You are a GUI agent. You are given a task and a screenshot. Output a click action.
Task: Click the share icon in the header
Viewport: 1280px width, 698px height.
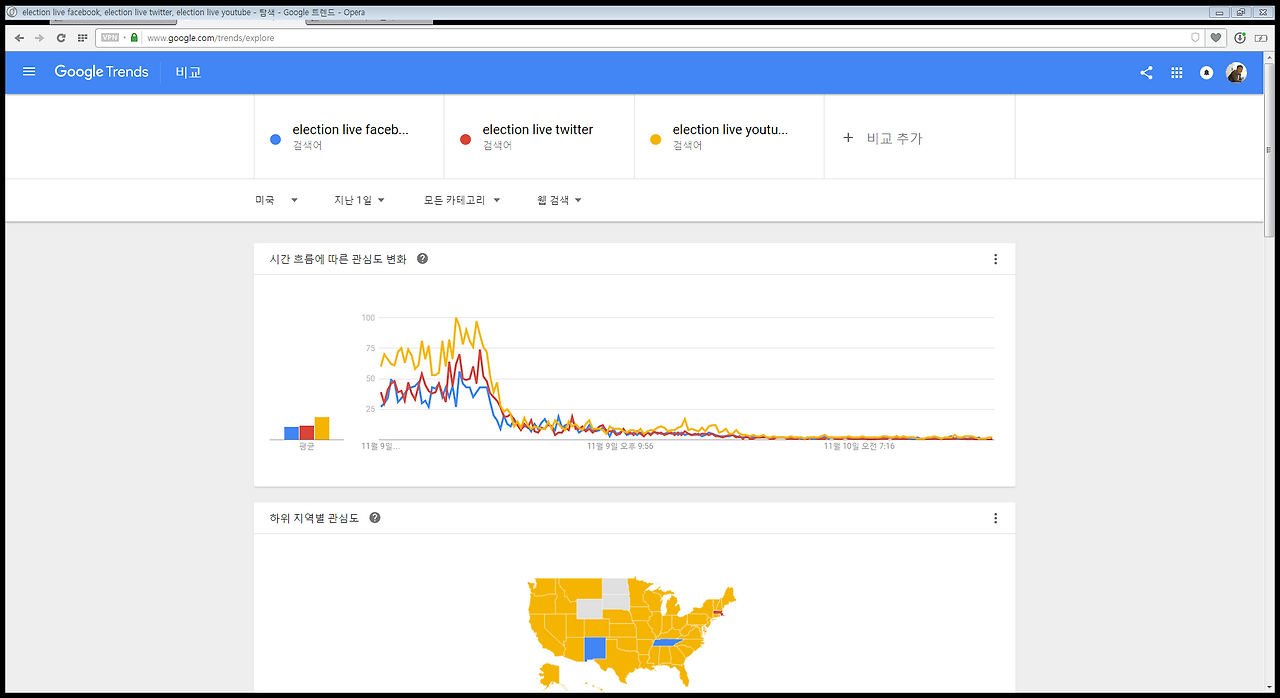[1146, 71]
